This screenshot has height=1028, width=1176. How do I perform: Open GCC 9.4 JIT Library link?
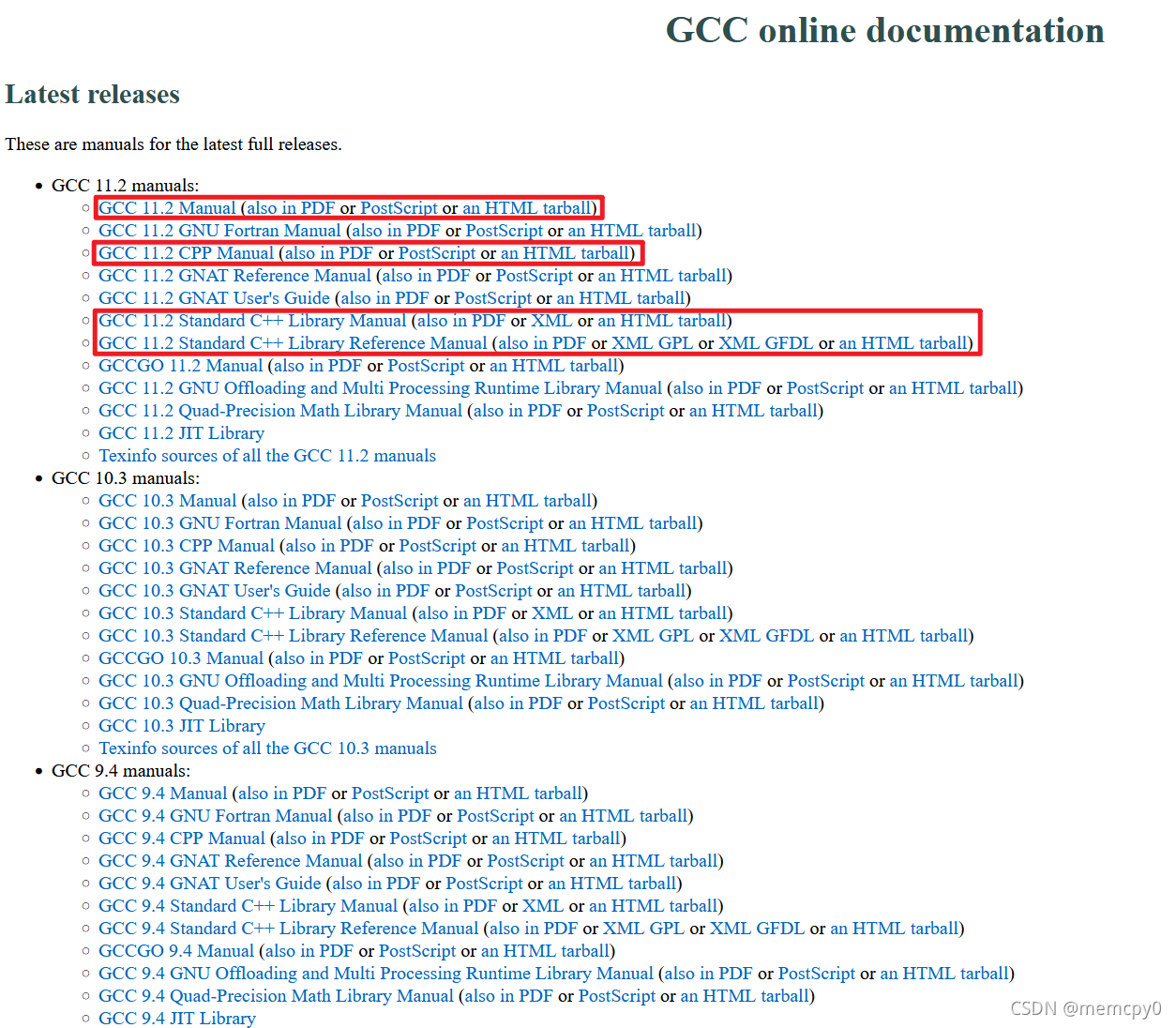(177, 1019)
